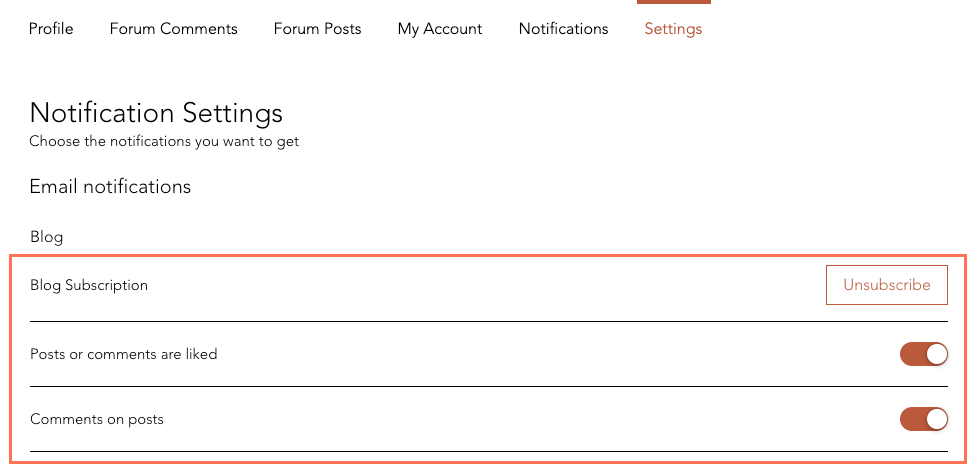Select the My Account tab
Image resolution: width=974 pixels, height=471 pixels.
click(440, 29)
